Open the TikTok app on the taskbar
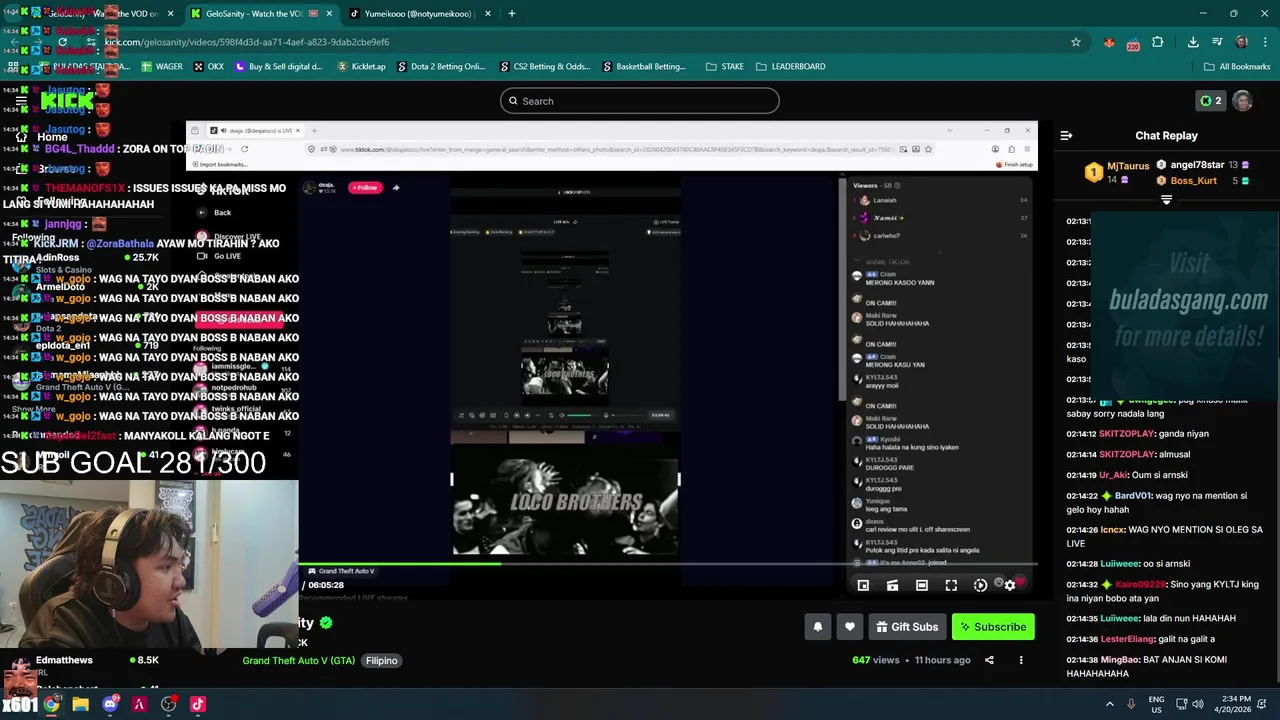Screen dimensions: 1280x720 coord(198,704)
